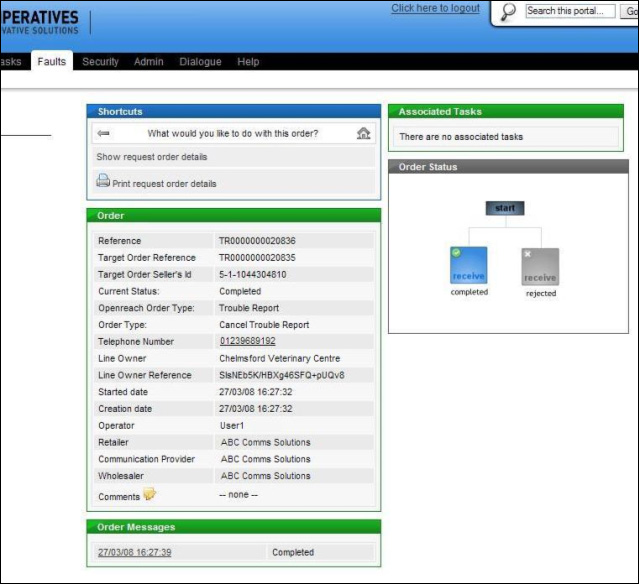The width and height of the screenshot is (639, 584).
Task: Open the Security menu
Action: pyautogui.click(x=100, y=62)
